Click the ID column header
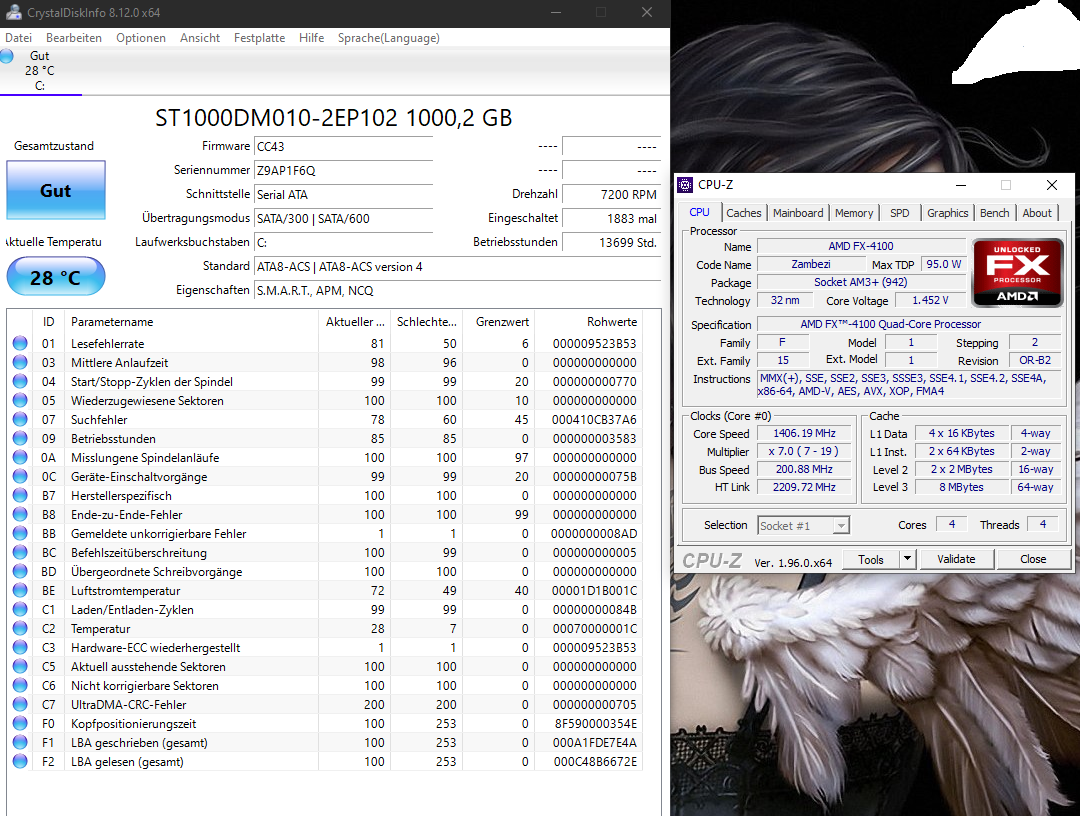Image resolution: width=1080 pixels, height=816 pixels. [48, 322]
